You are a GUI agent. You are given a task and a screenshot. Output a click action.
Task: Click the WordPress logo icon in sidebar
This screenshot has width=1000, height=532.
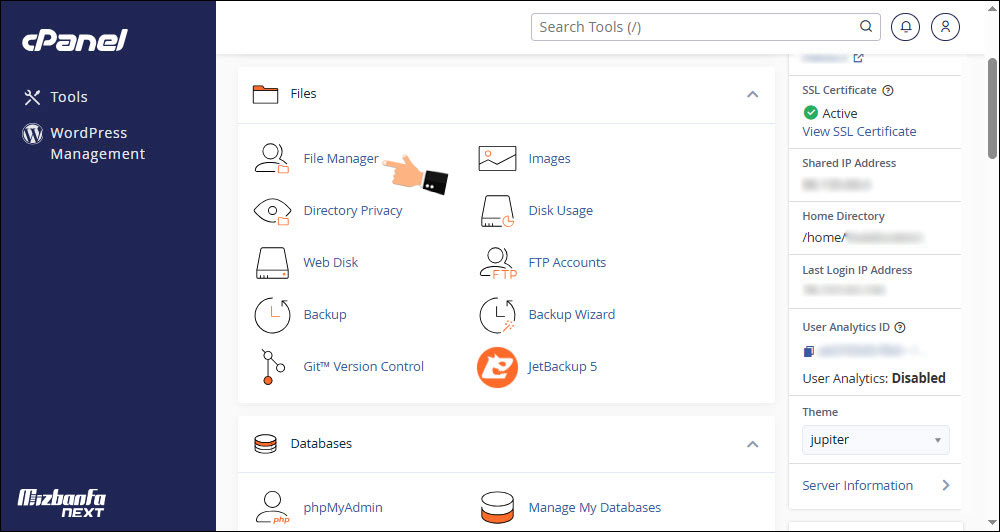click(x=33, y=133)
